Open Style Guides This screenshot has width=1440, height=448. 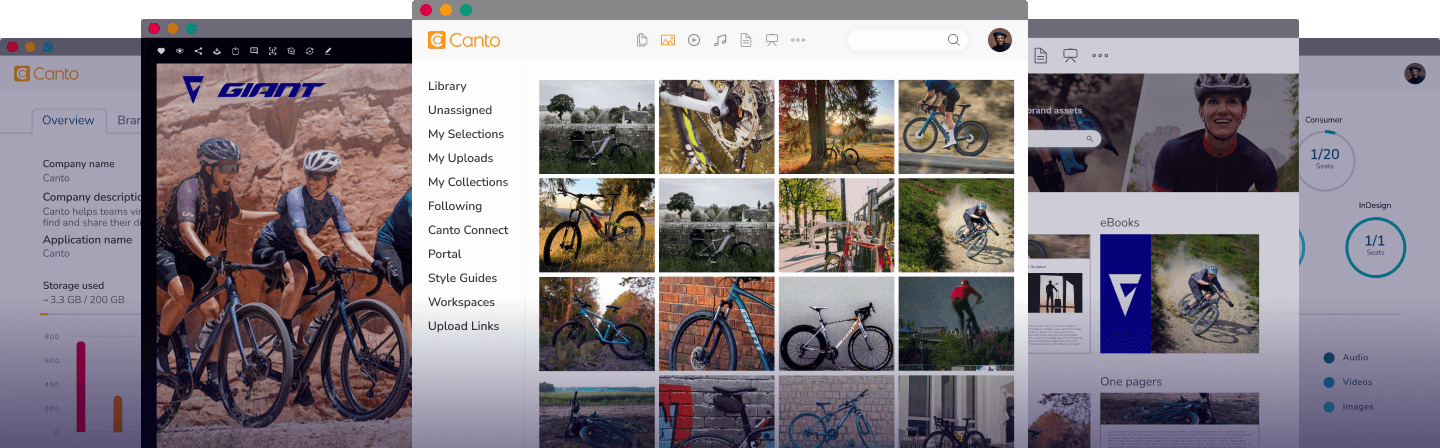click(x=463, y=278)
